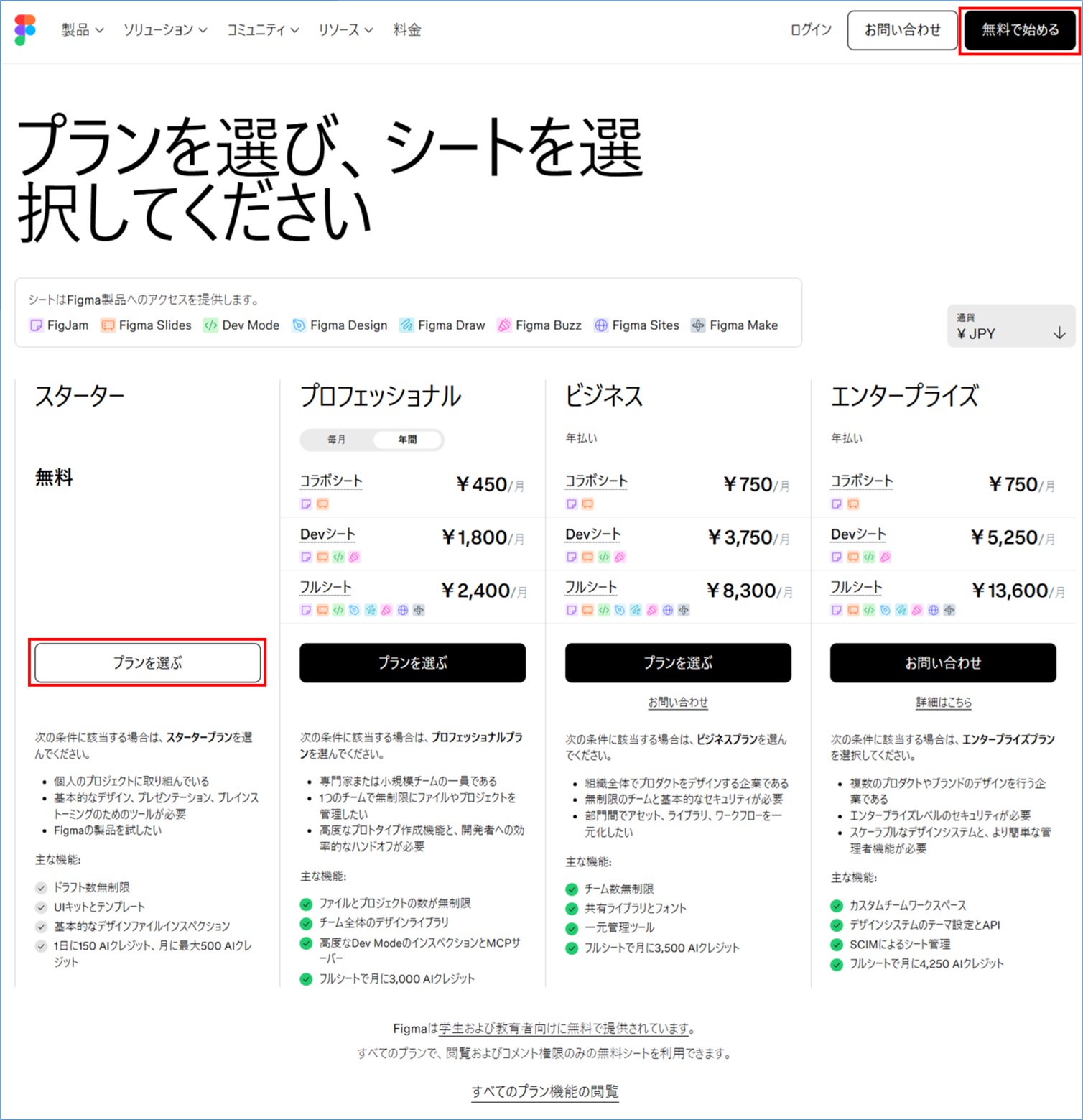Click the Figma Make icon under エンタープライズ フルシート
This screenshot has height=1120, width=1083.
[949, 611]
